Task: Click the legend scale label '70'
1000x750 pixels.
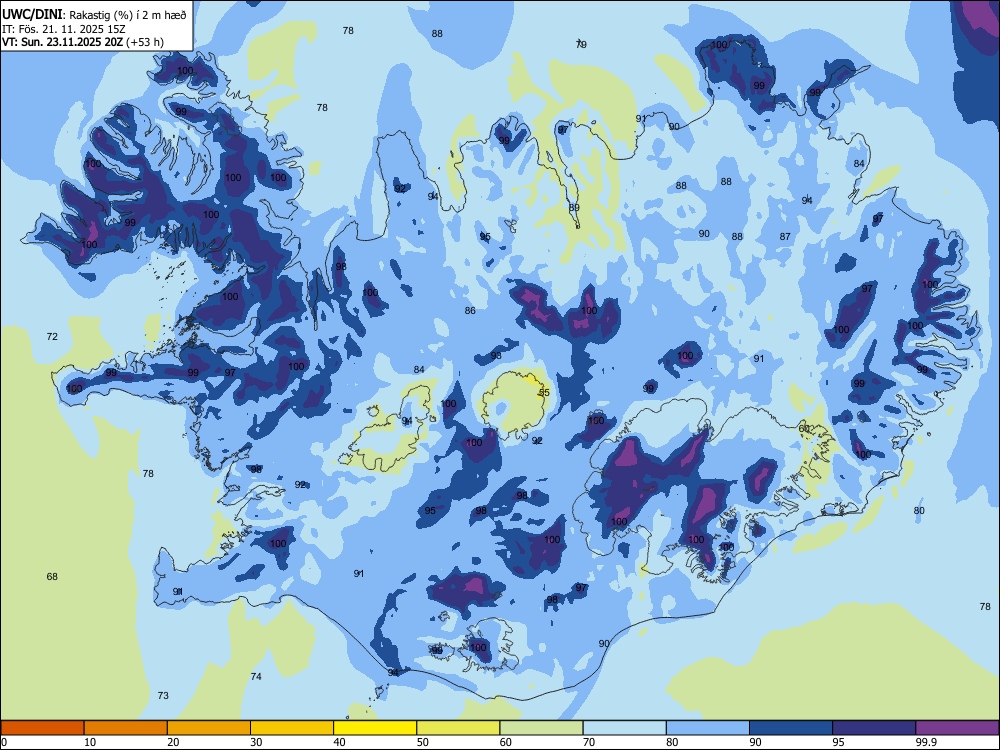Action: (x=589, y=742)
